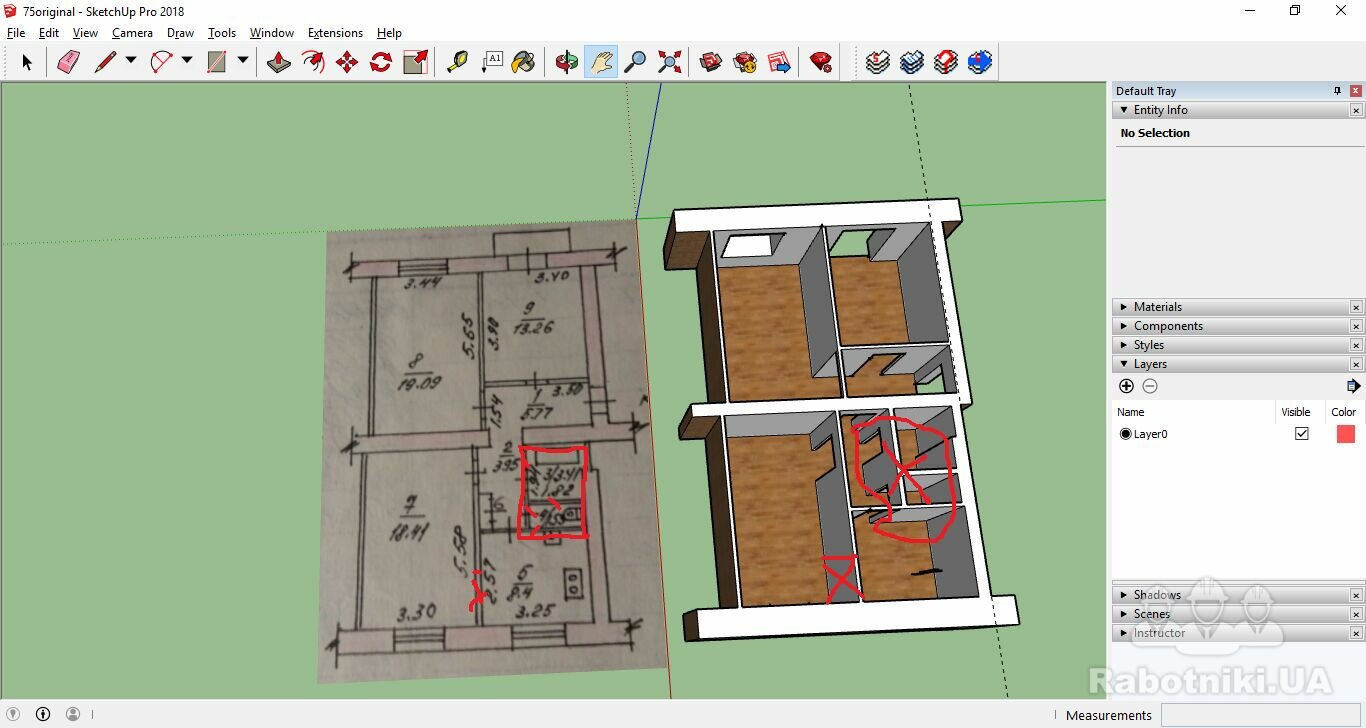
Task: Close the Materials panel
Action: 1356,307
